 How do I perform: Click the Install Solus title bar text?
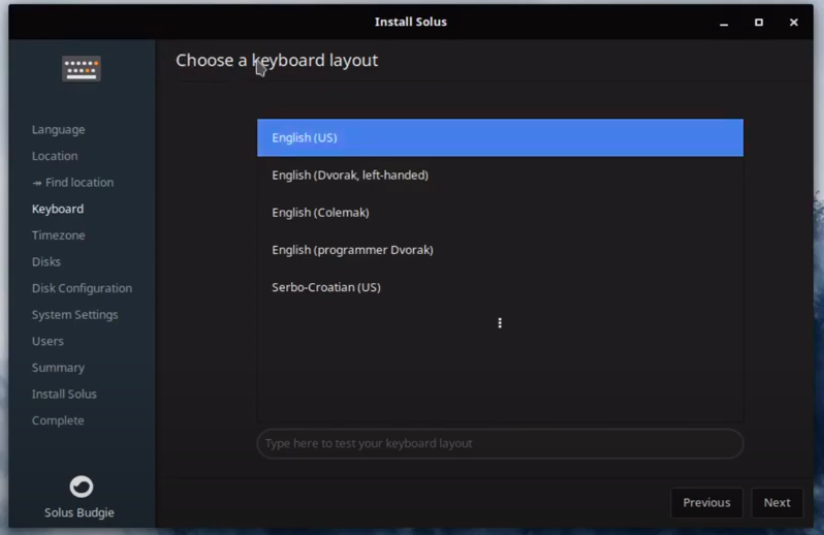(411, 22)
